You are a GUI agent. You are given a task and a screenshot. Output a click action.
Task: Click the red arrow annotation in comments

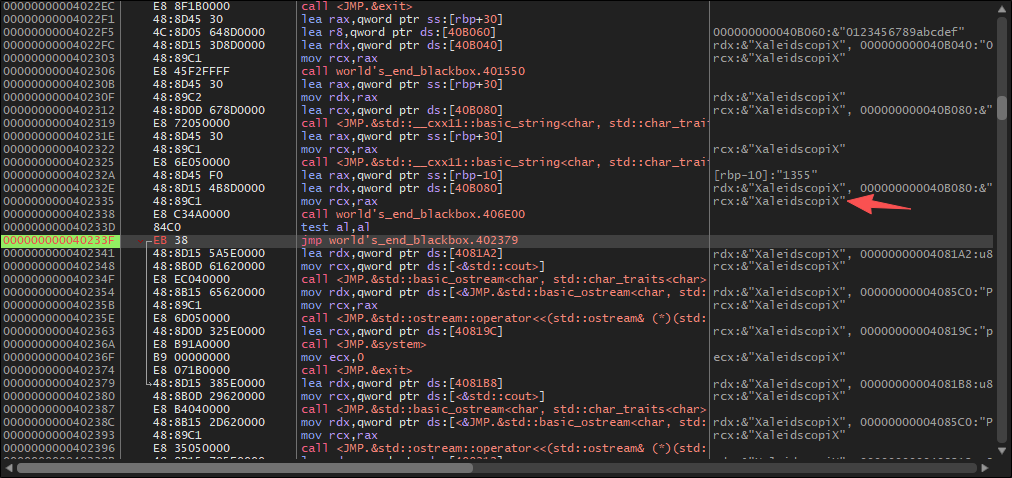880,206
